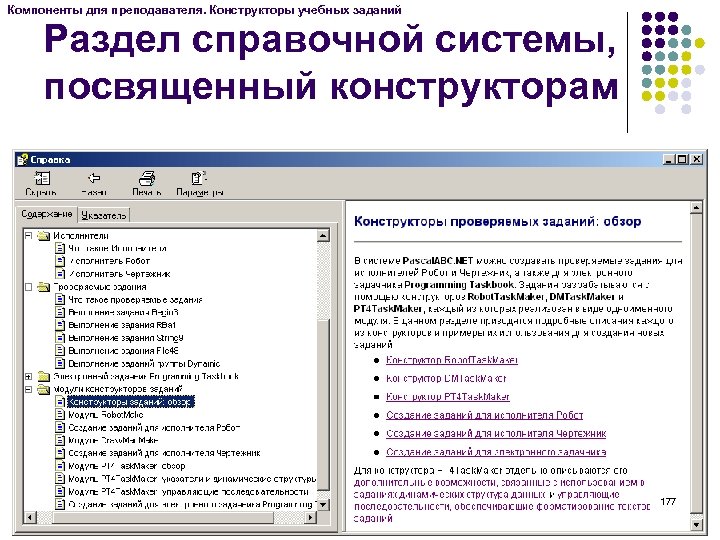The width and height of the screenshot is (720, 540).
Task: Open the Конструктор DMTaskMaker link
Action: click(x=446, y=379)
